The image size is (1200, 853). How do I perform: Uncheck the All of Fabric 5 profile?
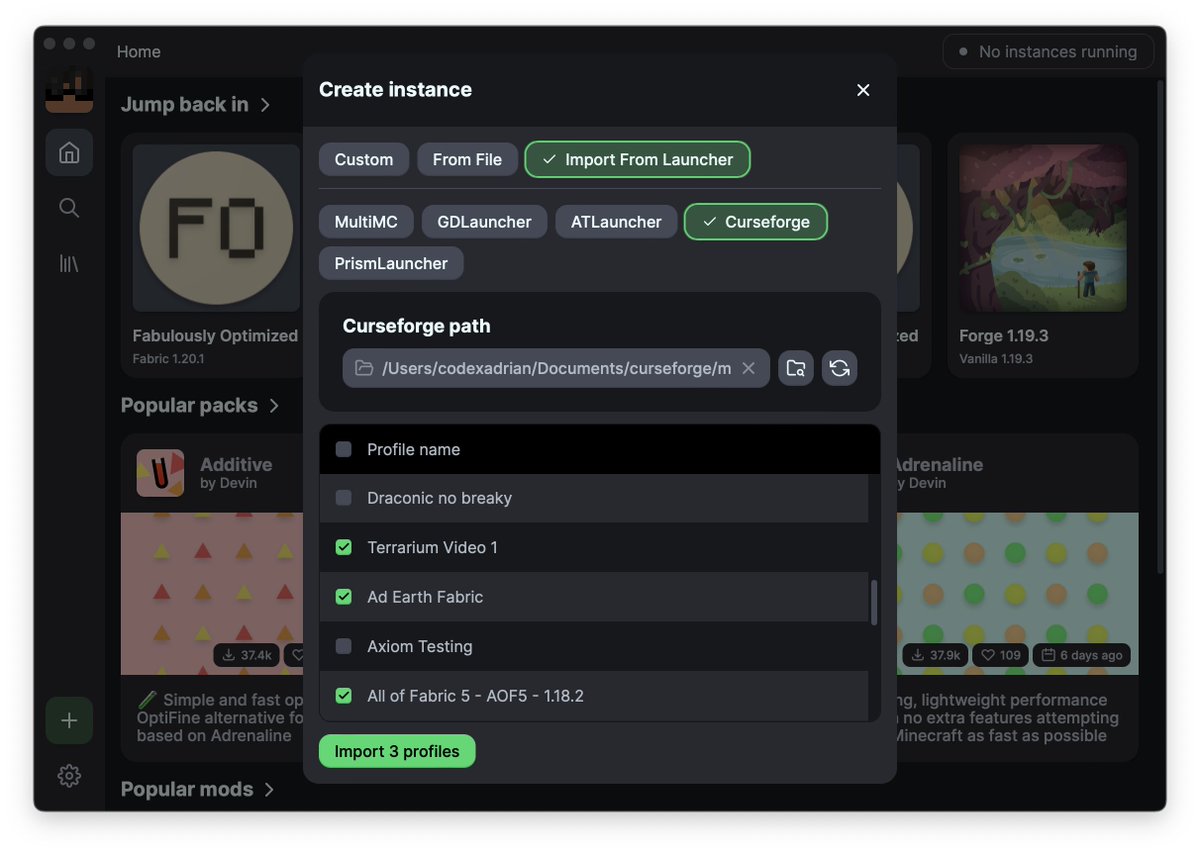coord(344,696)
